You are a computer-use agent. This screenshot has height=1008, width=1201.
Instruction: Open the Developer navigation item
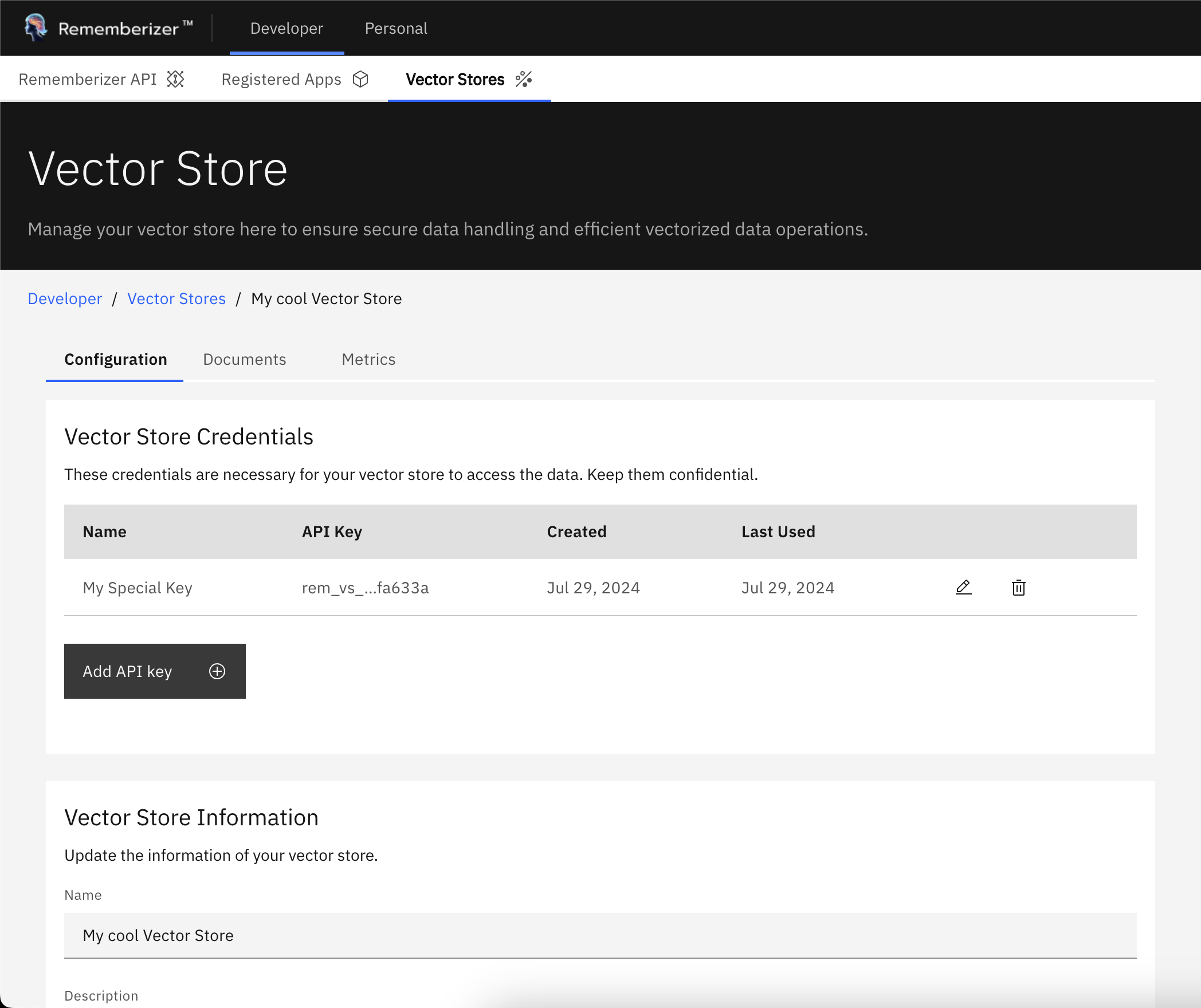286,27
